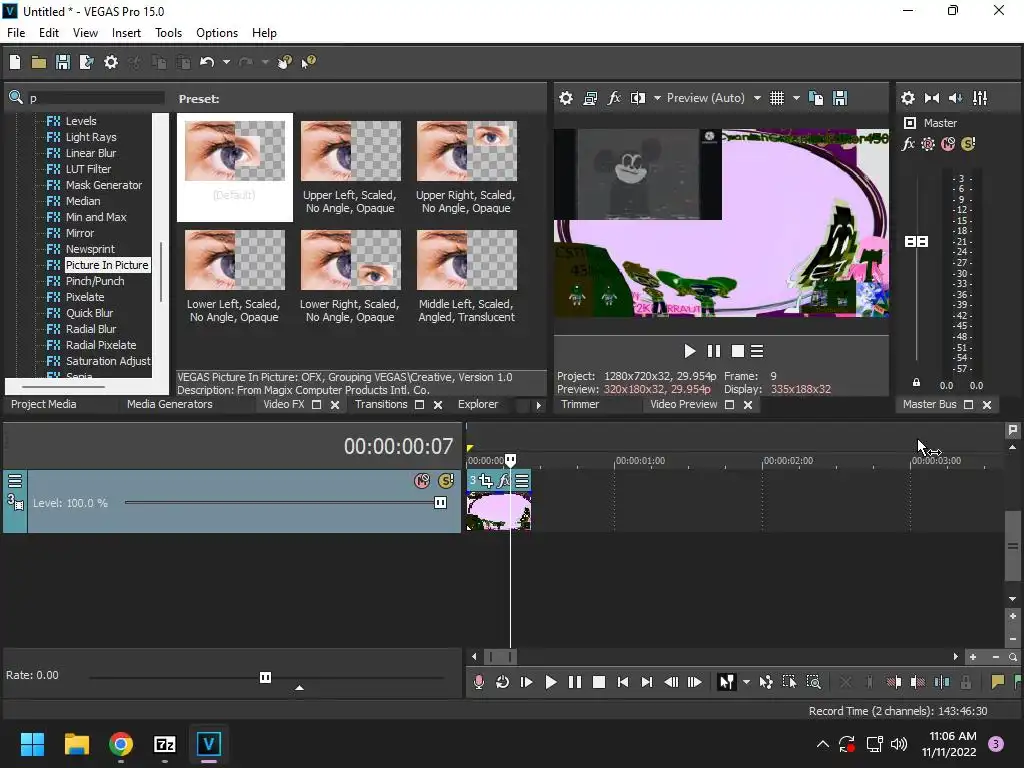Click the record microphone button
Screen dimensions: 1024x768
[478, 682]
